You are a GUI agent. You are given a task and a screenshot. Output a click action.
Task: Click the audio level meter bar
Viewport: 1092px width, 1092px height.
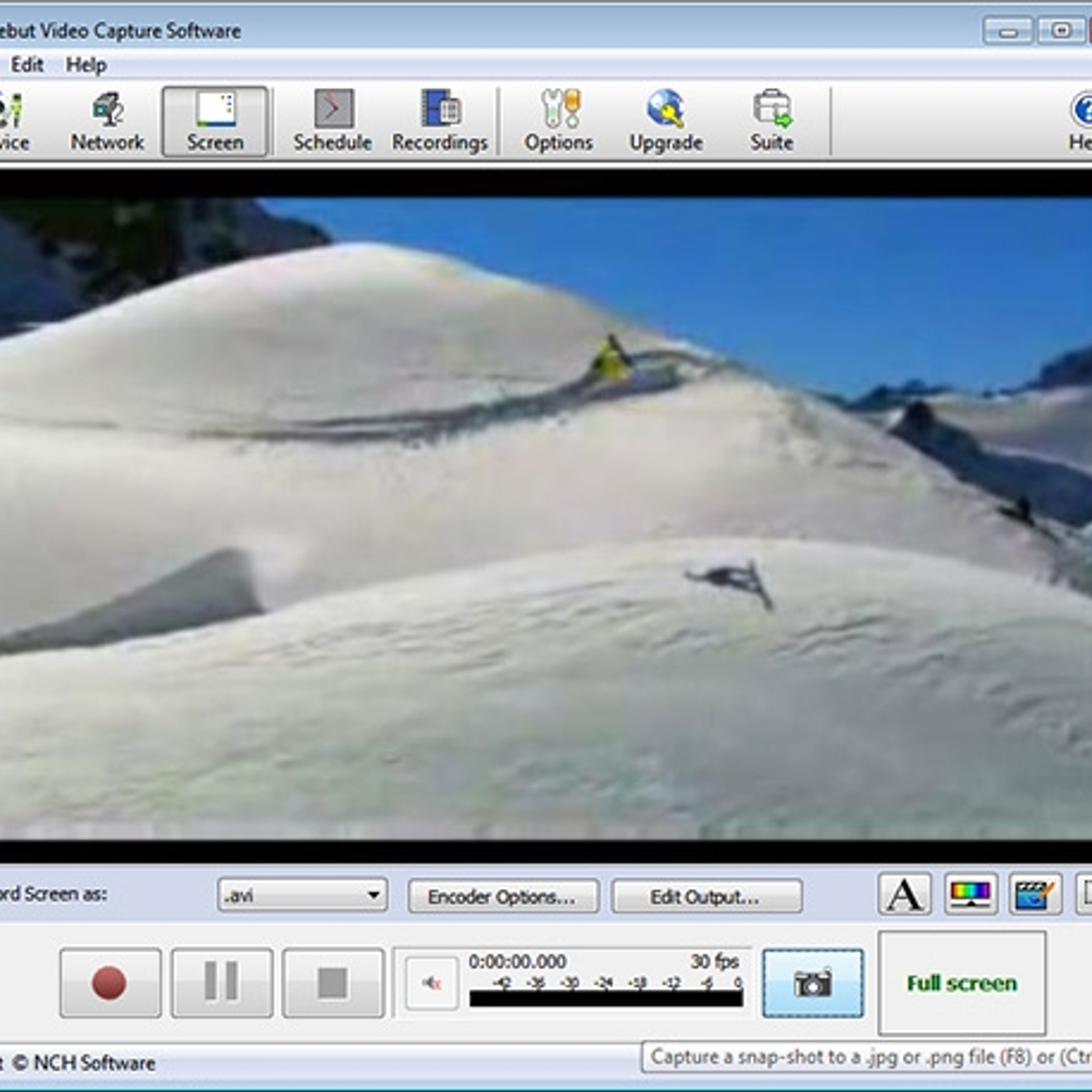[606, 999]
